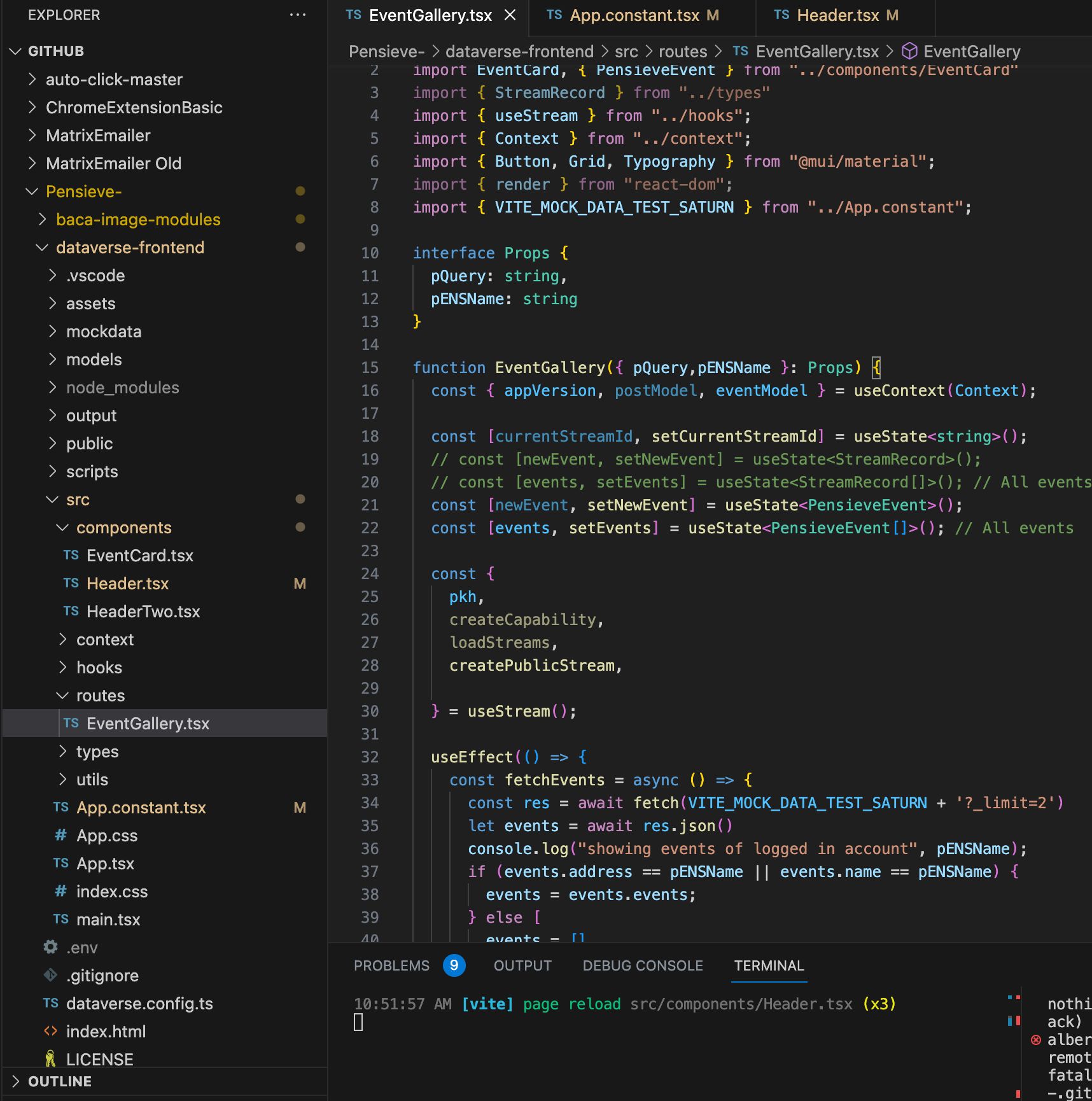Close the EventGallery.tsx editor tab
This screenshot has width=1092, height=1101.
click(x=510, y=15)
